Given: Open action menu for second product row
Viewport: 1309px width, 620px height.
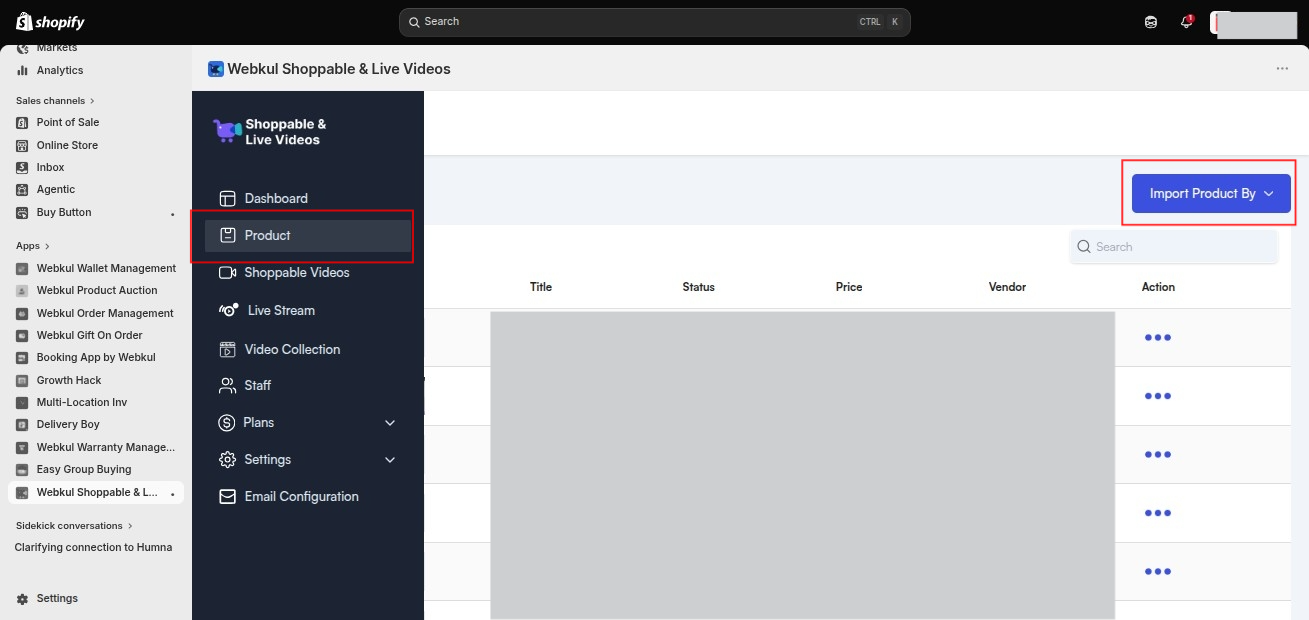Looking at the screenshot, I should click(x=1157, y=396).
